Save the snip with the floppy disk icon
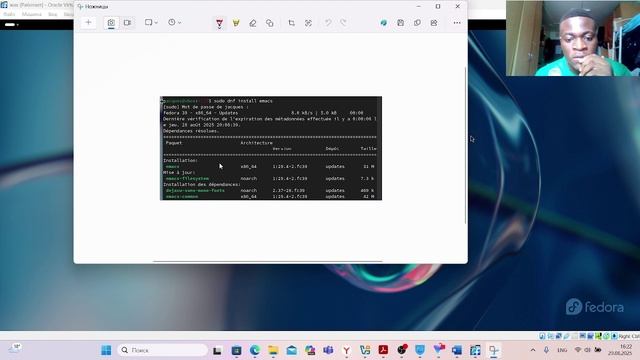 400,23
